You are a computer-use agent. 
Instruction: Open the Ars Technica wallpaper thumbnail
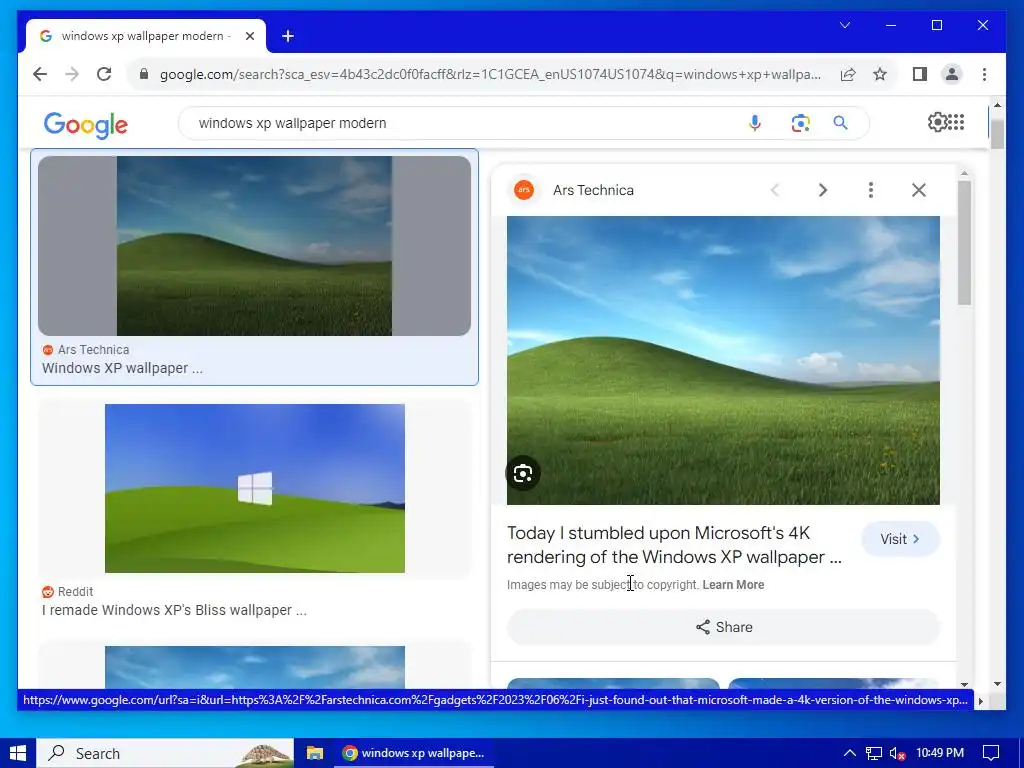click(254, 246)
